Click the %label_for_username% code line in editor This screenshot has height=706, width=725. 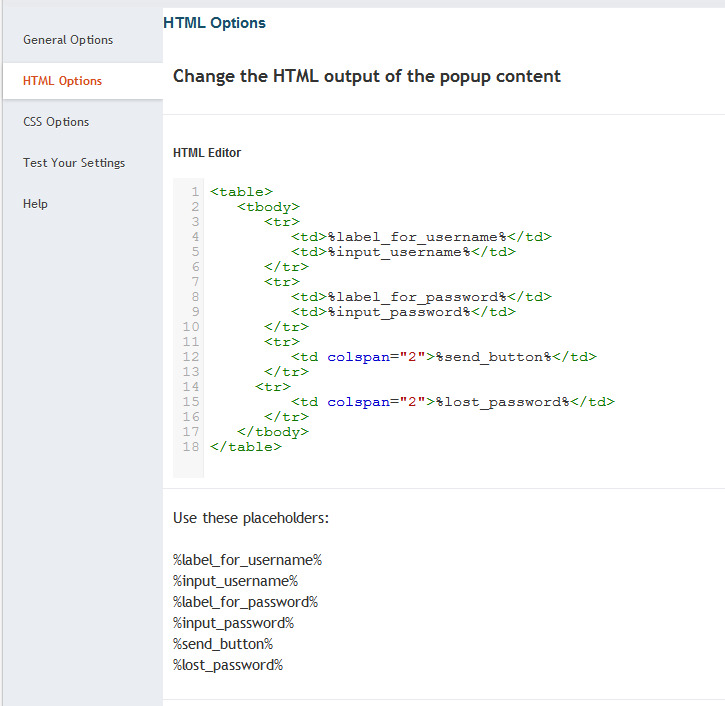click(421, 236)
